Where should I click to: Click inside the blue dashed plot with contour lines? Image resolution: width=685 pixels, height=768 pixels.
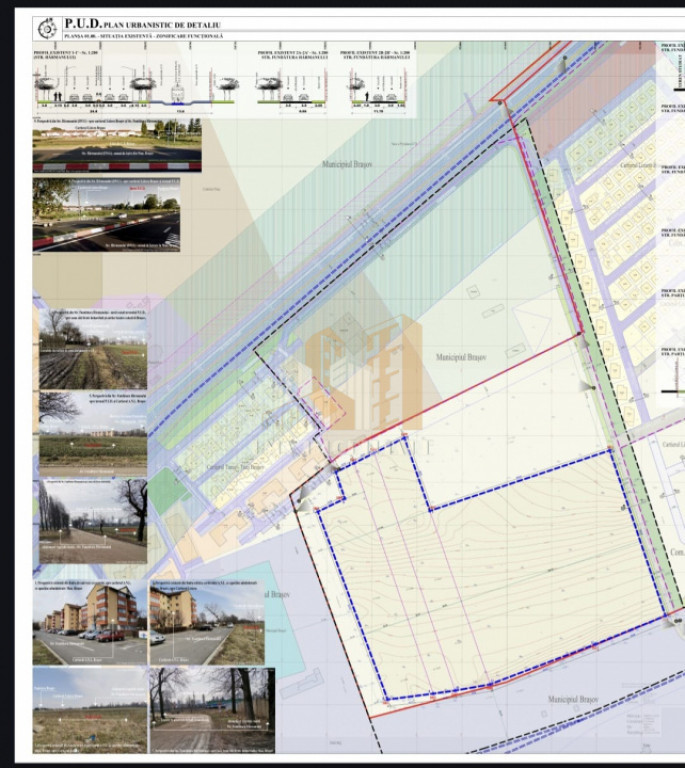pyautogui.click(x=500, y=580)
